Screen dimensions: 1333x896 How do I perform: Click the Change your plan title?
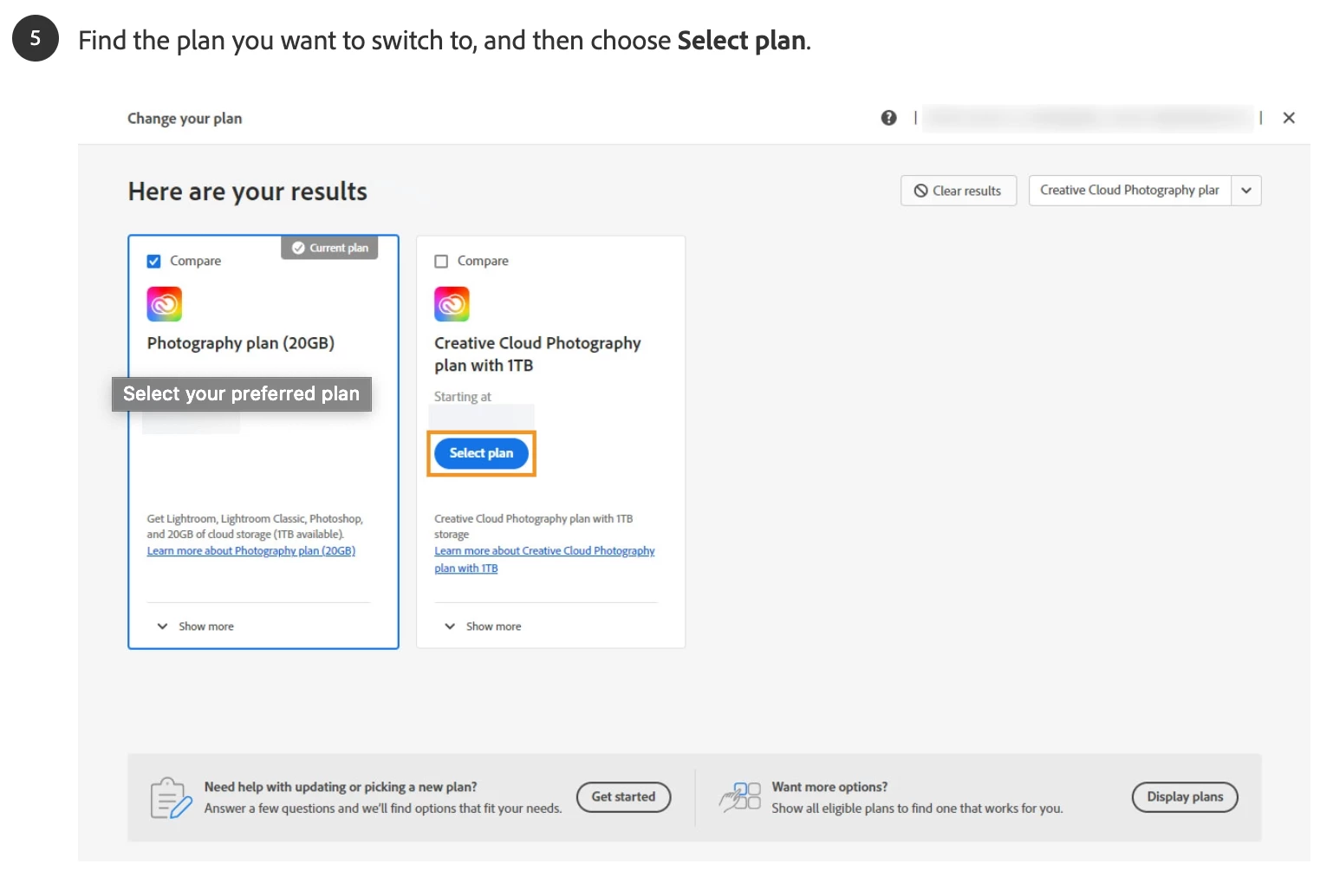(x=185, y=119)
